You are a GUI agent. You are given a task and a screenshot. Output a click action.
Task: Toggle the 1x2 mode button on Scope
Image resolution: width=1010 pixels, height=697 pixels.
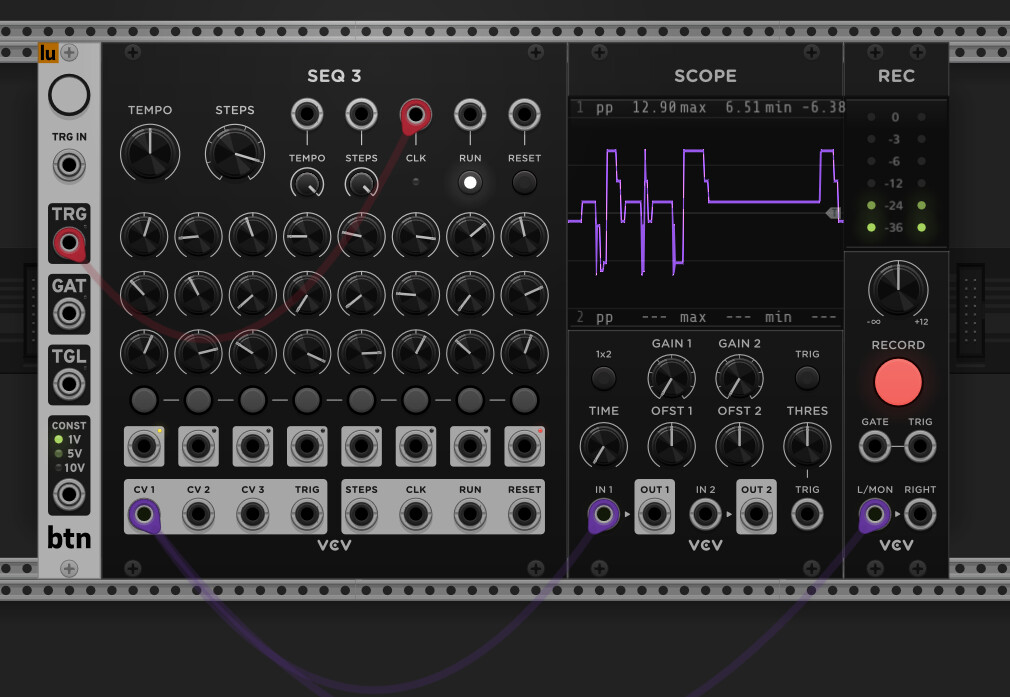pyautogui.click(x=604, y=378)
